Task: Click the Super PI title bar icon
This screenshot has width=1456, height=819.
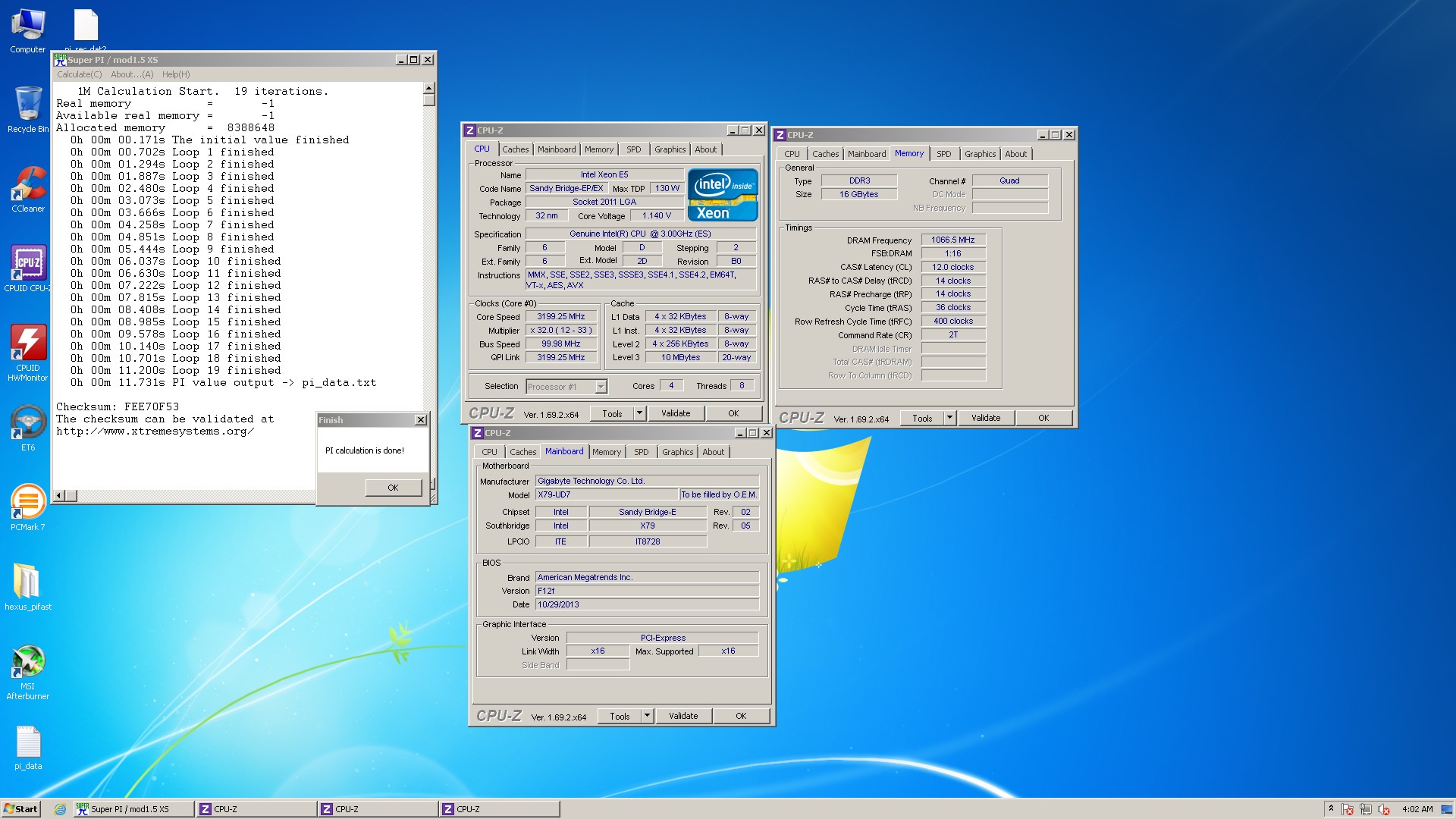Action: [60, 59]
